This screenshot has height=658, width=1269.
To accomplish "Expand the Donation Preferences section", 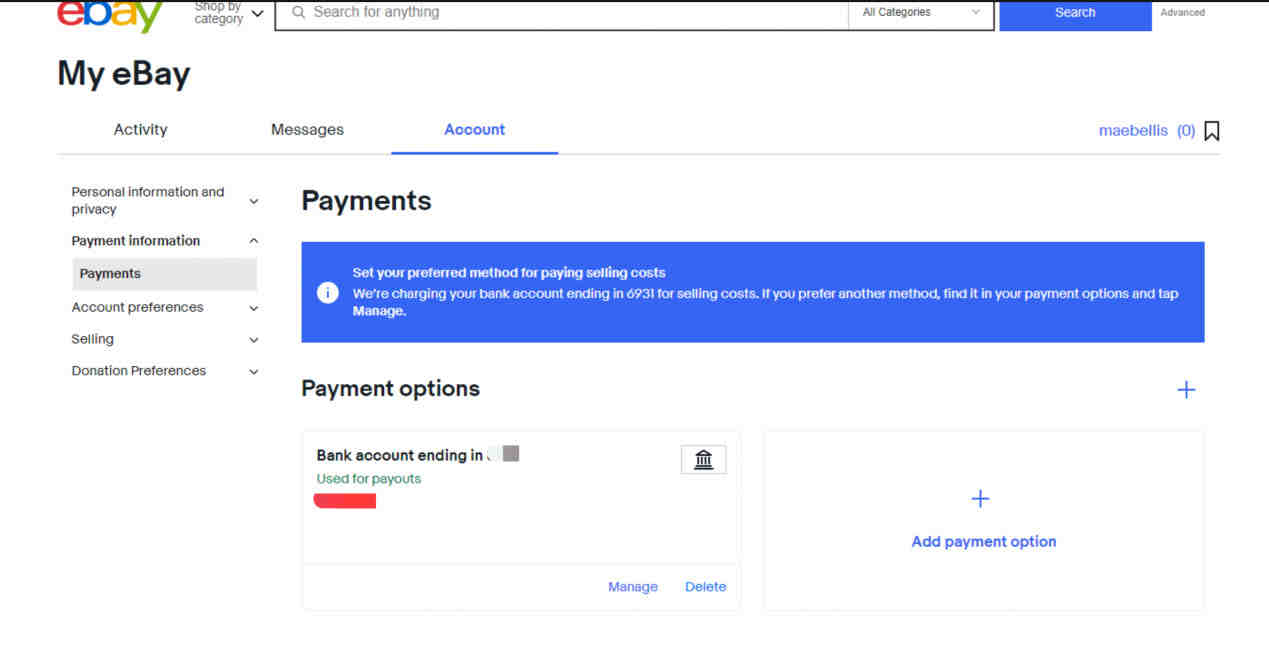I will [254, 372].
